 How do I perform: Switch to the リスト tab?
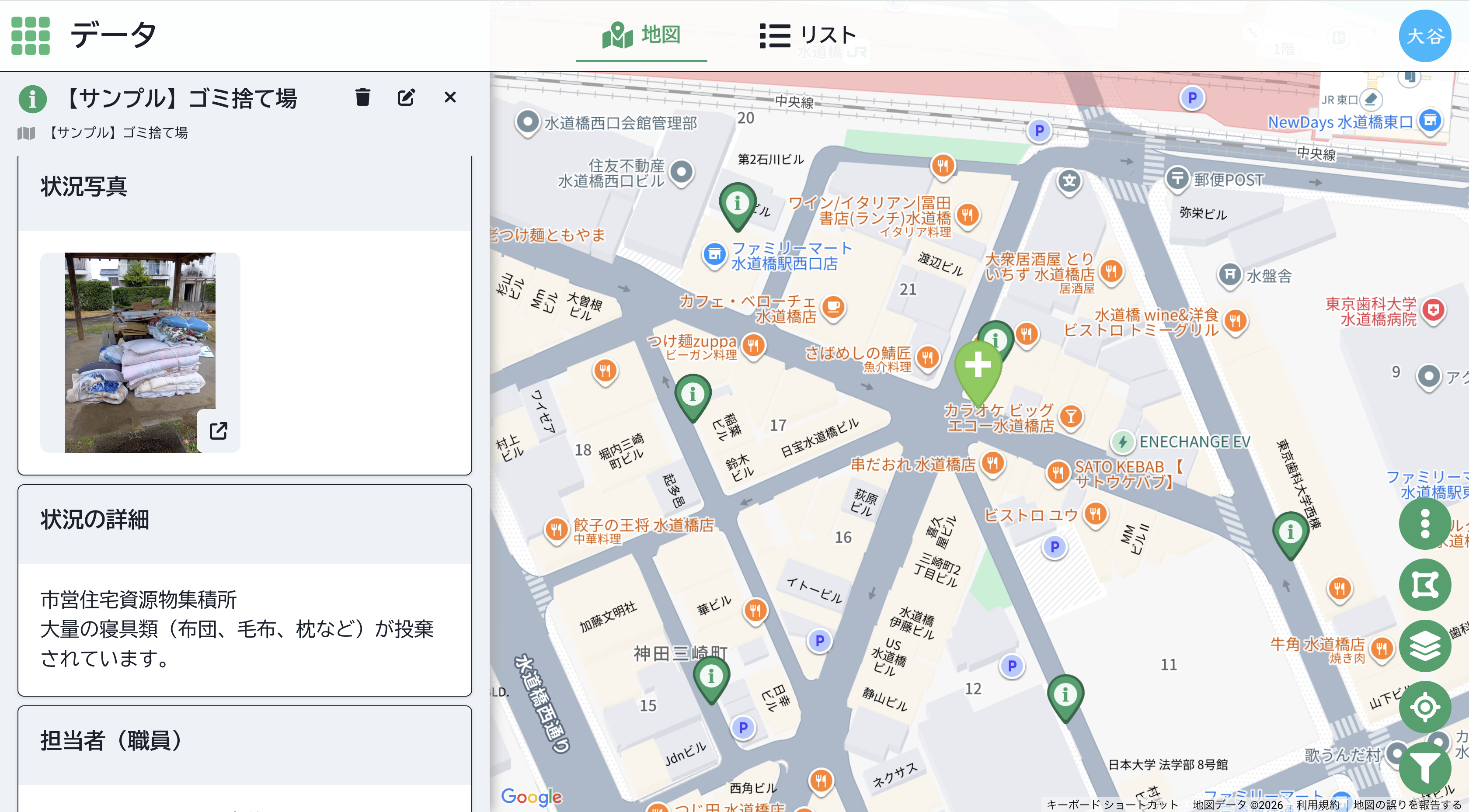click(808, 35)
